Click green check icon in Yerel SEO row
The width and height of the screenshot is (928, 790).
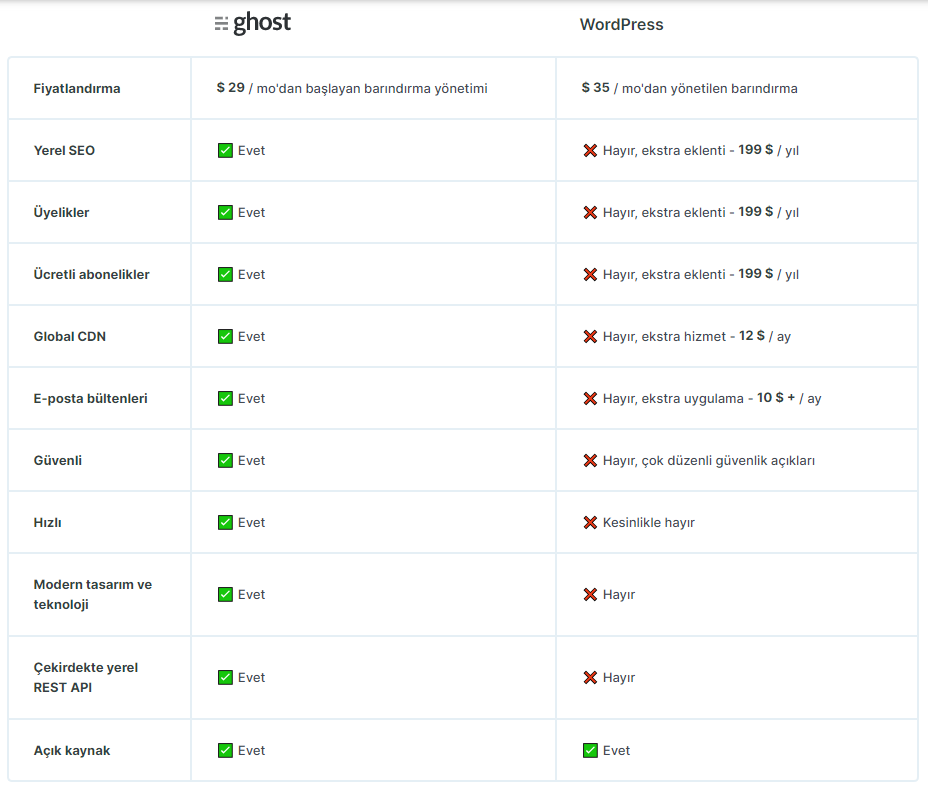(x=225, y=150)
